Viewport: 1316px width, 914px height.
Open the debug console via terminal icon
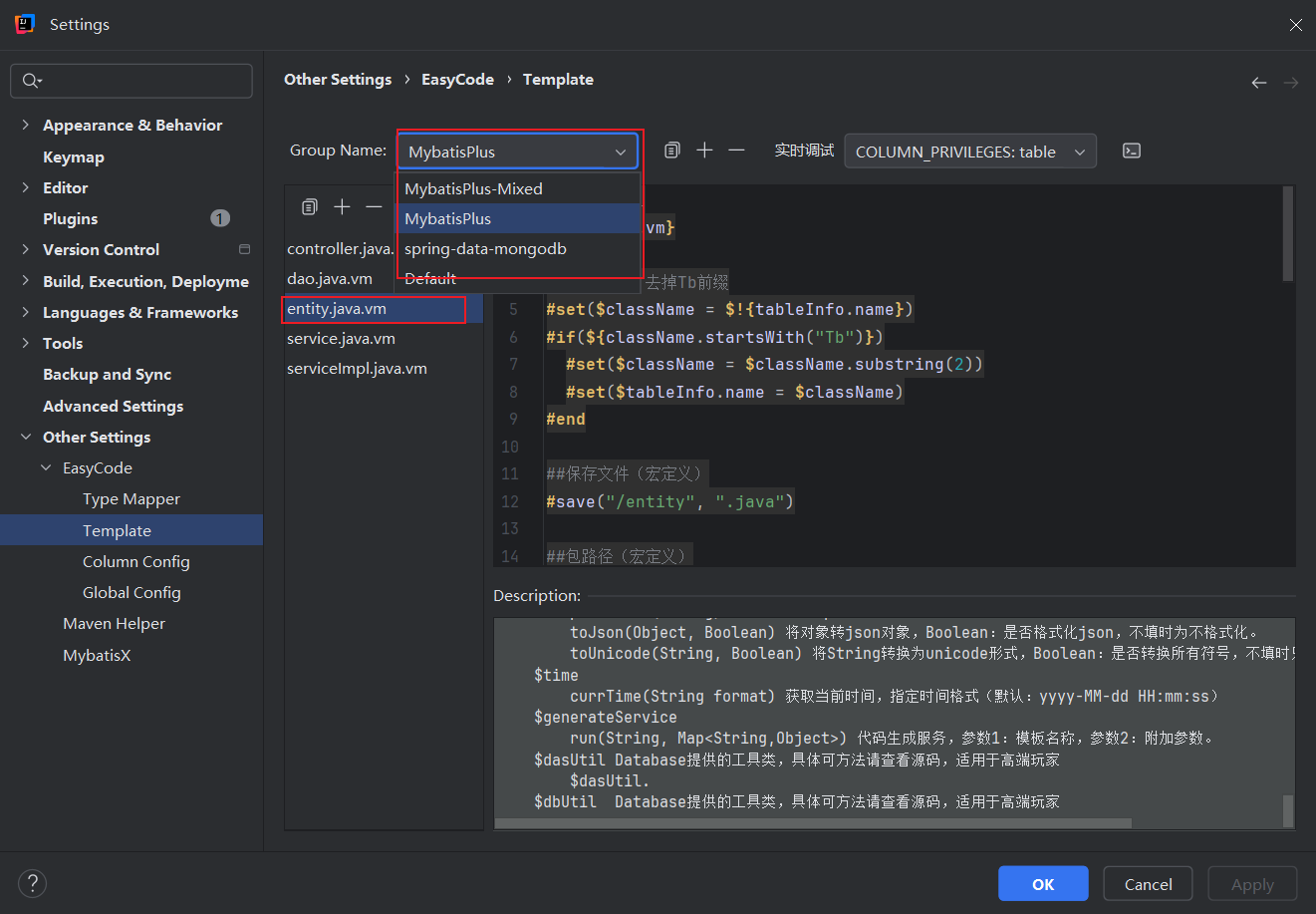[1132, 151]
